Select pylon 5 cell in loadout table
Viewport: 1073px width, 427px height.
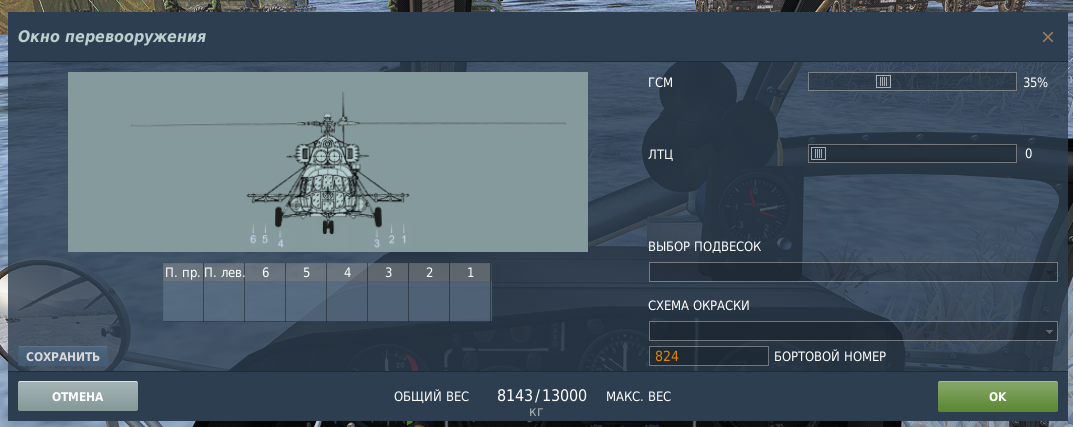pos(306,301)
